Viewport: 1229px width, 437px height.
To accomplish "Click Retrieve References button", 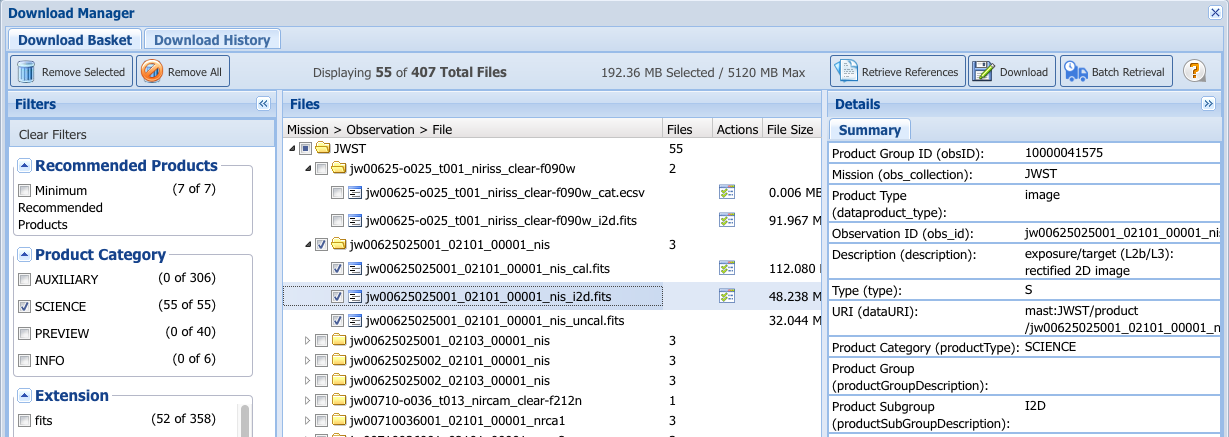I will tap(897, 72).
